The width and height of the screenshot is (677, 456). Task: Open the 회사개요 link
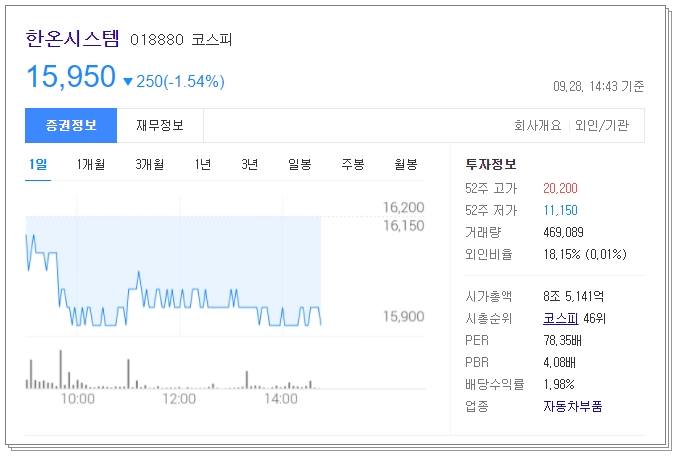538,125
